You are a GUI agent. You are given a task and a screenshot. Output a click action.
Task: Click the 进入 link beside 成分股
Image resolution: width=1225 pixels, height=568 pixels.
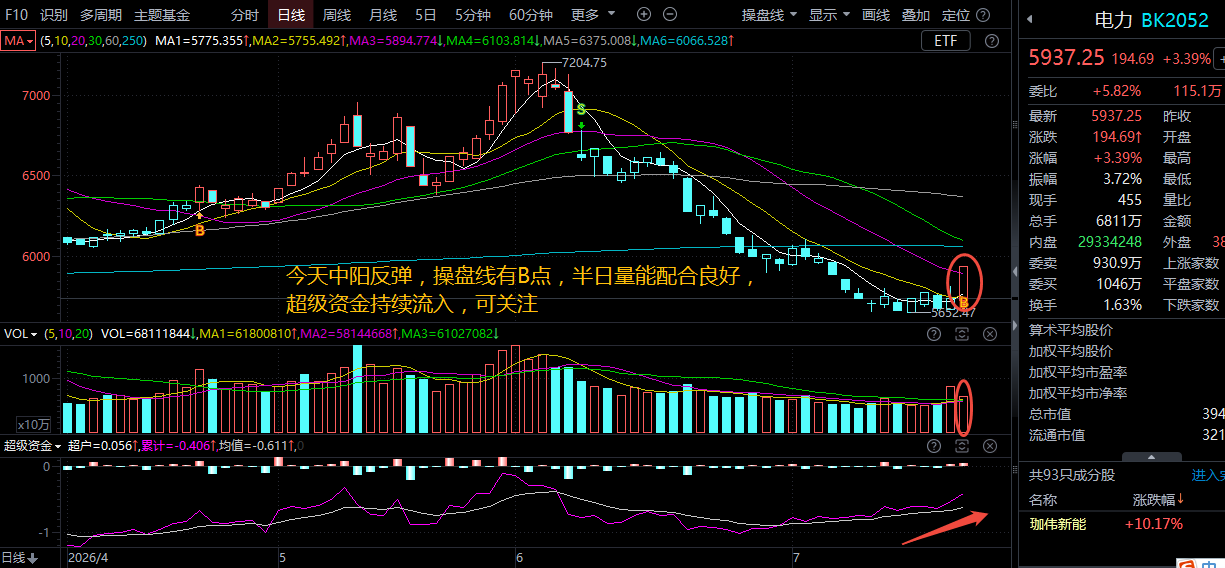pyautogui.click(x=1208, y=475)
